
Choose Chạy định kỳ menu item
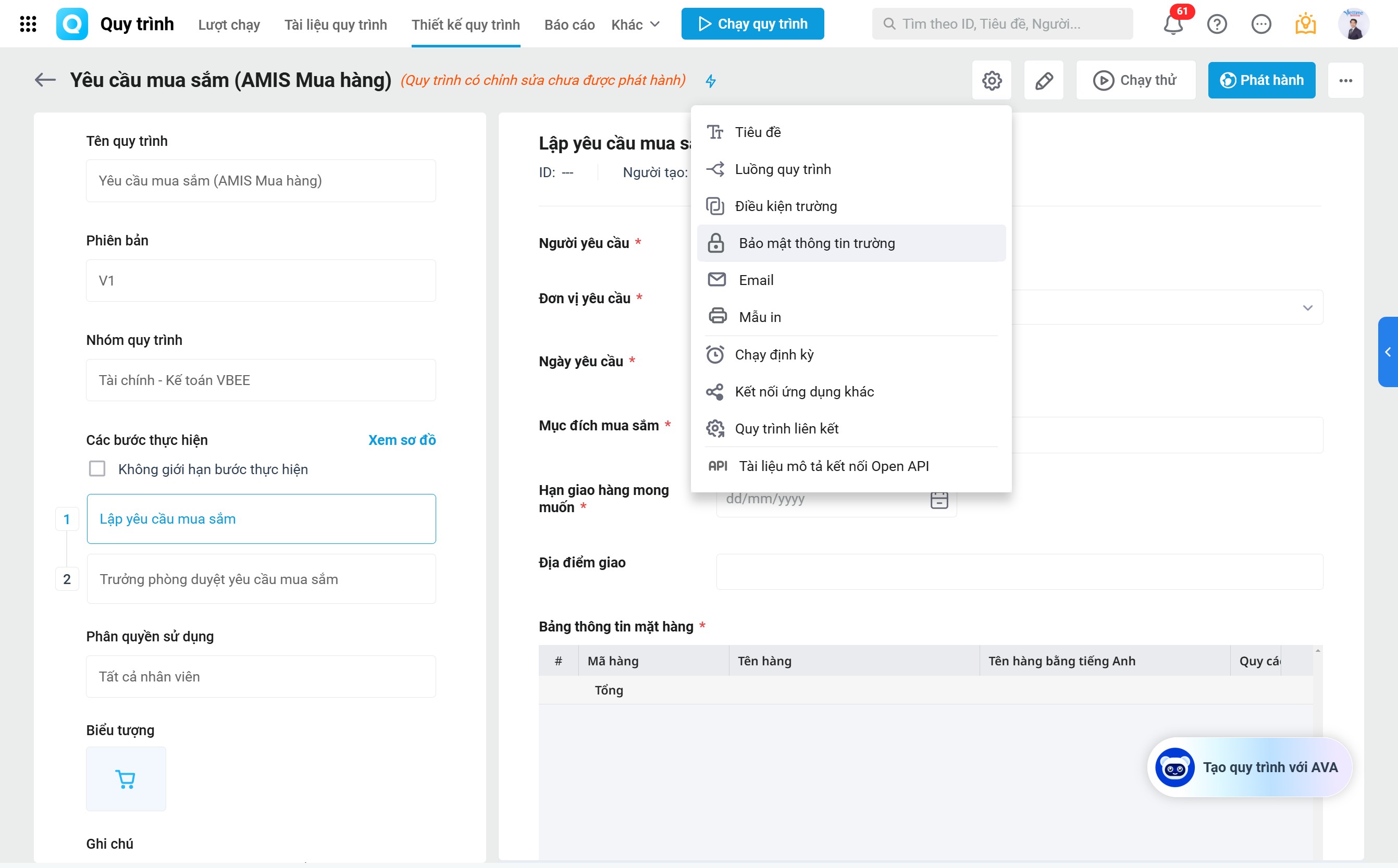[x=774, y=355]
